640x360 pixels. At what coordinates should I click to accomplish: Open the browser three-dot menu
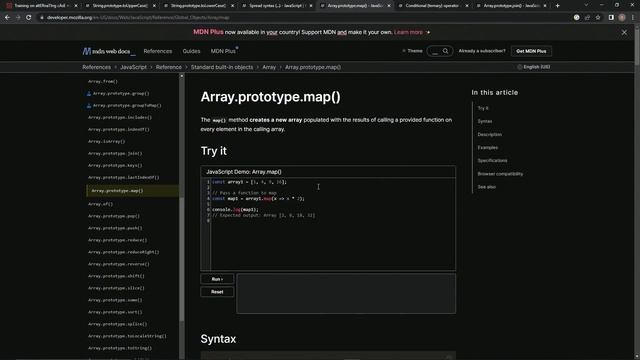(633, 18)
